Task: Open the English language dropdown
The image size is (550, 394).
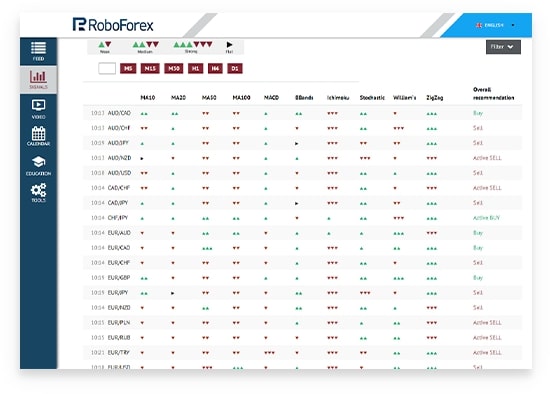Action: [x=495, y=25]
